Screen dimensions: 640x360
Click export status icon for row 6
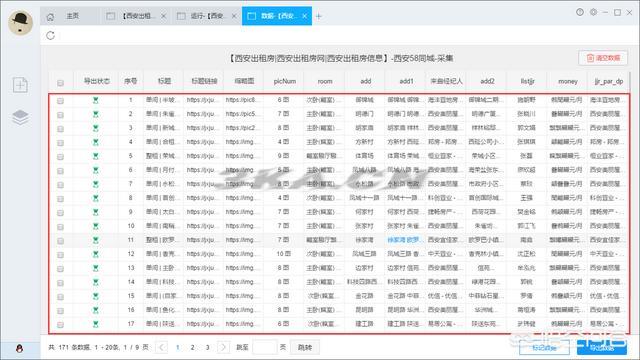pyautogui.click(x=96, y=170)
